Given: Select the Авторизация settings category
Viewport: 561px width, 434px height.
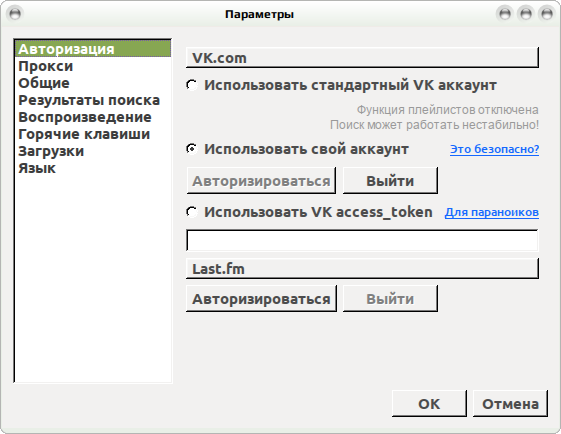Looking at the screenshot, I should tap(93, 49).
